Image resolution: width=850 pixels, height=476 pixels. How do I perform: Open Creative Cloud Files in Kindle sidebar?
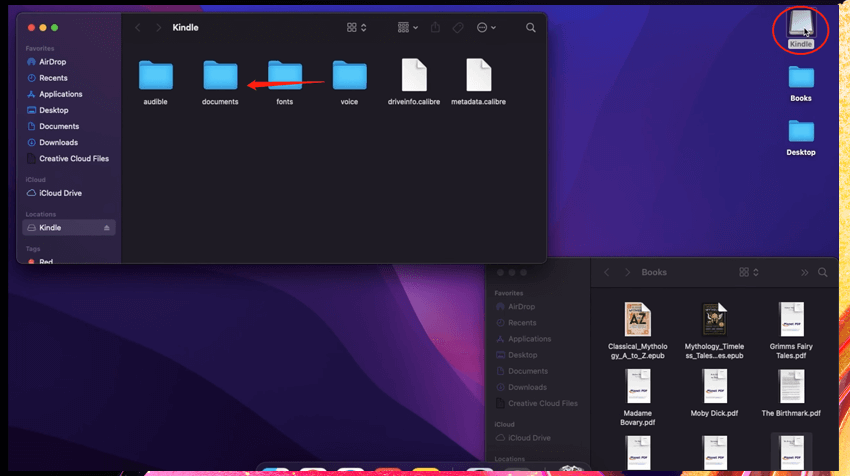point(68,159)
